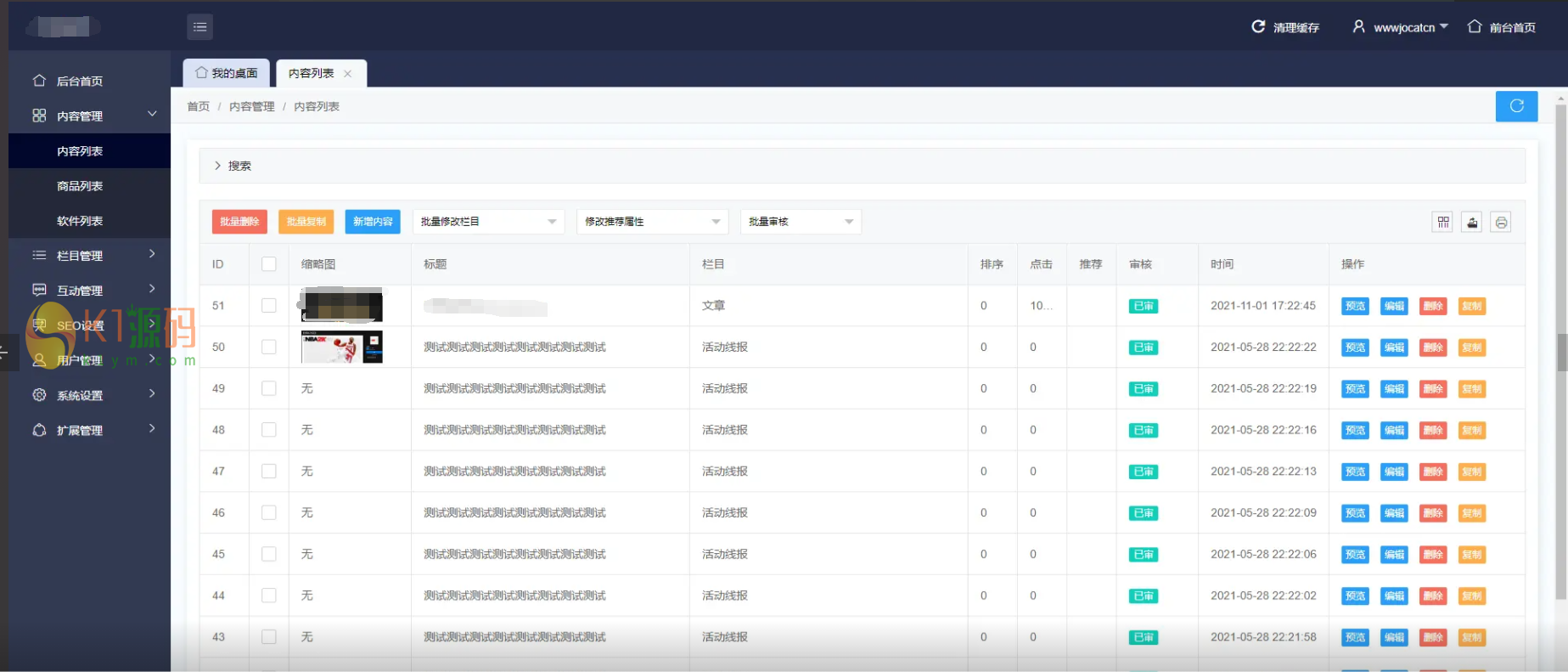Switch to the 我的桌面 tab
The image size is (1568, 672).
(x=227, y=73)
